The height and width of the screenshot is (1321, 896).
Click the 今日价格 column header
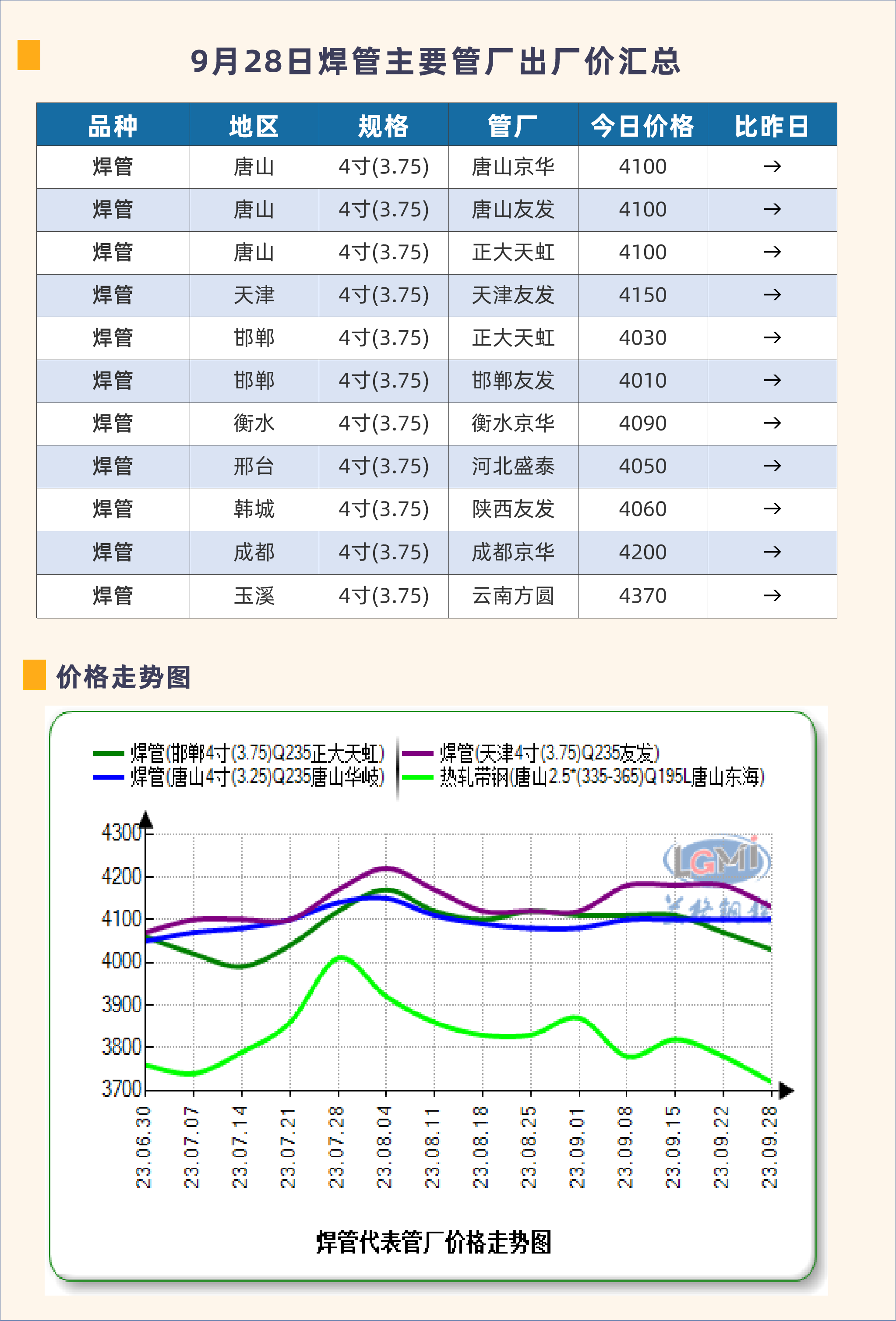[642, 126]
